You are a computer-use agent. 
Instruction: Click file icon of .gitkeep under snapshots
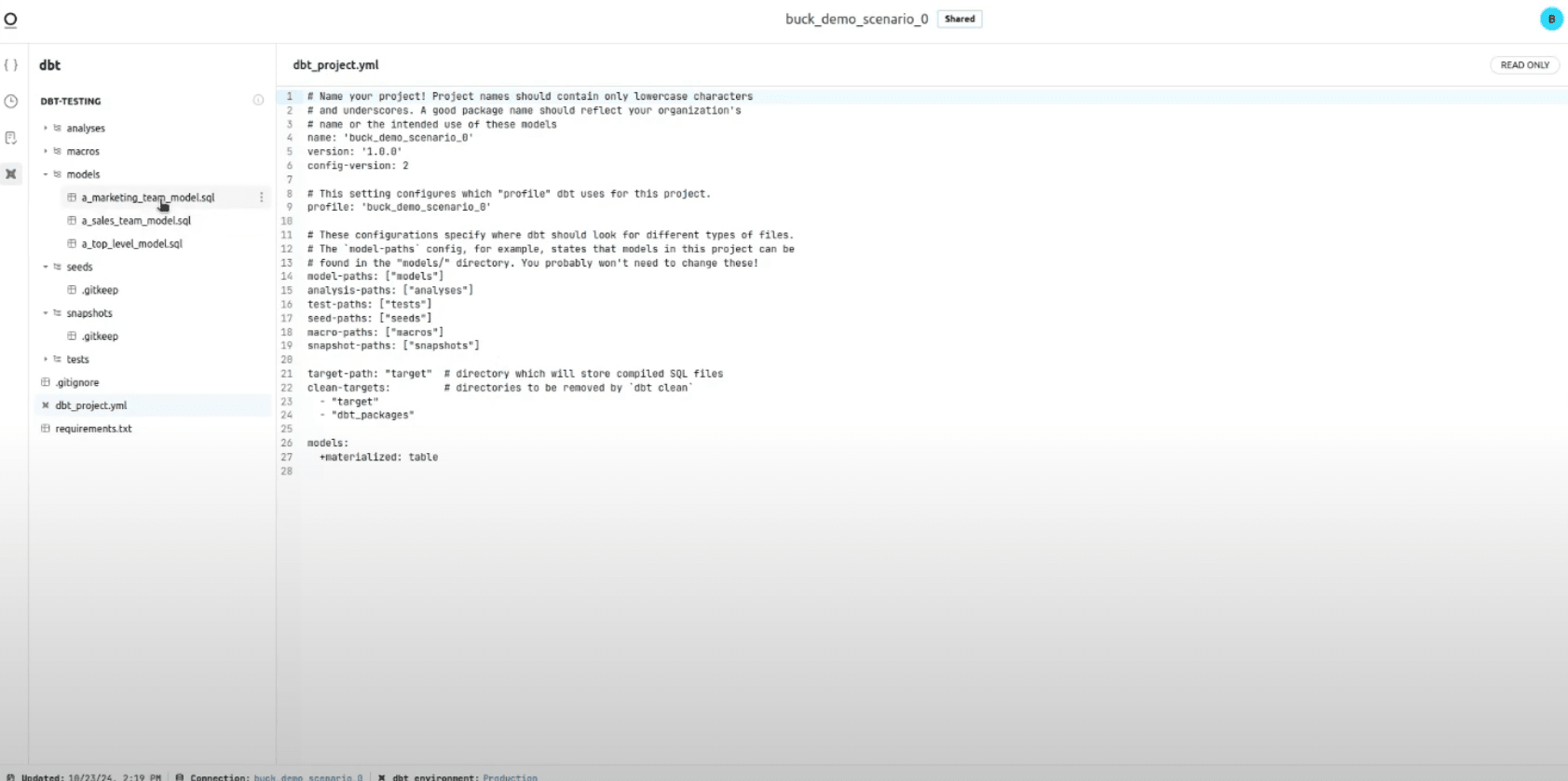72,336
